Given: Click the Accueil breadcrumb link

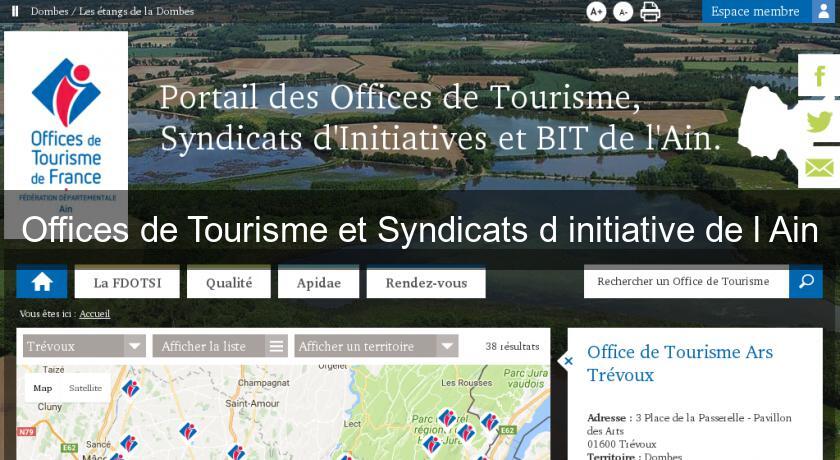Looking at the screenshot, I should pyautogui.click(x=95, y=314).
